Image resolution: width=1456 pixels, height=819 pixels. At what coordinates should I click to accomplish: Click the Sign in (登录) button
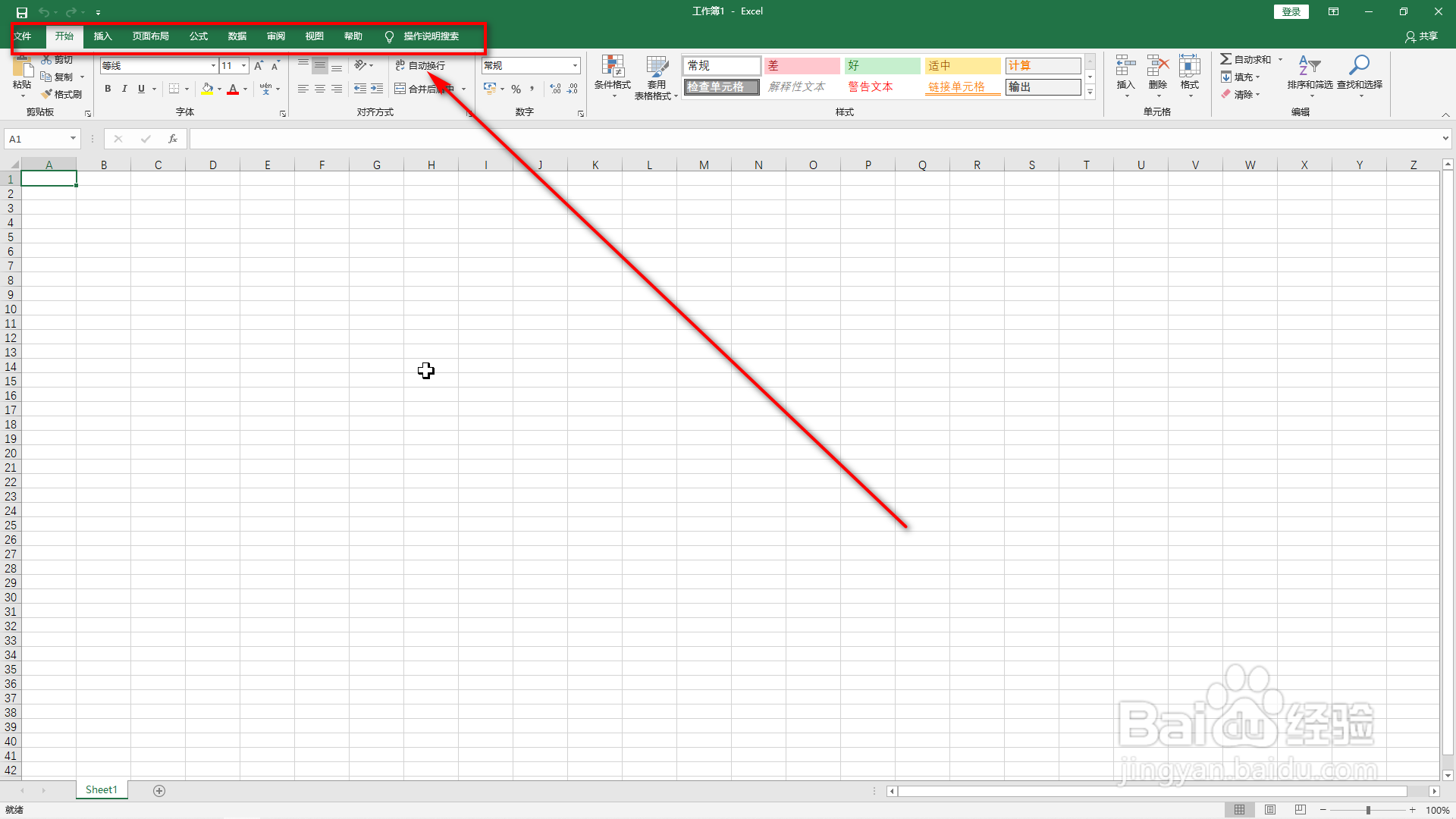(x=1291, y=11)
